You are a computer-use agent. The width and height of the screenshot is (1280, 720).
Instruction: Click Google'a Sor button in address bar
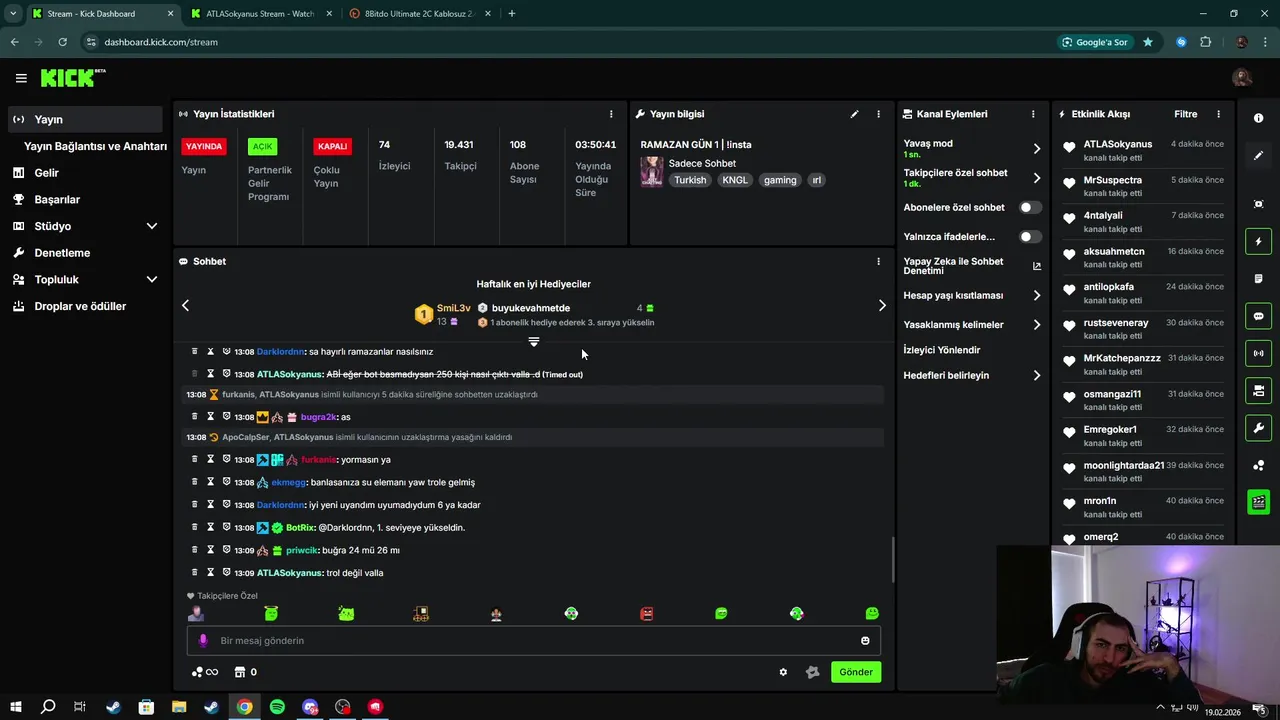click(1095, 42)
